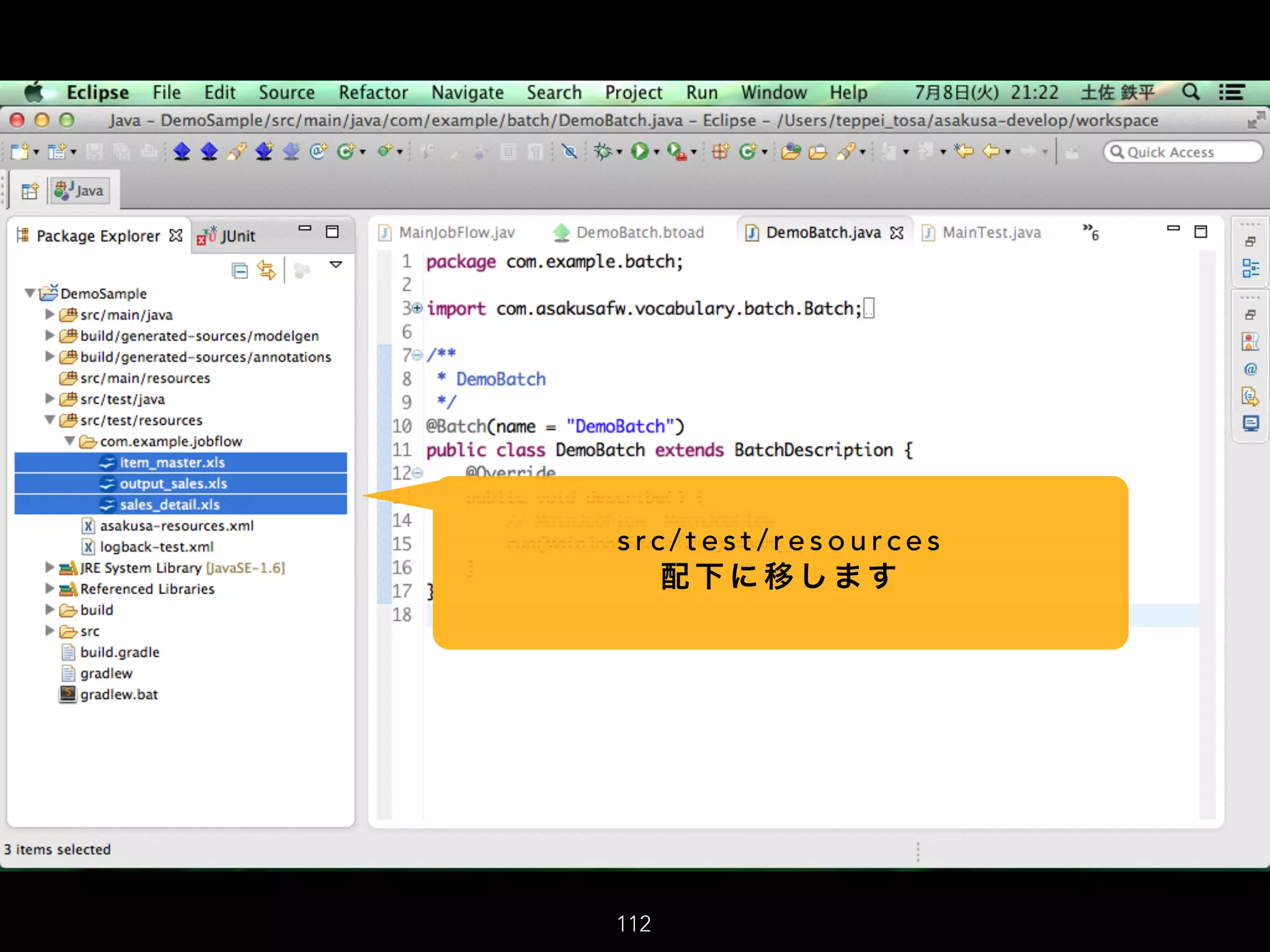Select the asakusa-resources.xml file
The image size is (1270, 952).
click(176, 526)
